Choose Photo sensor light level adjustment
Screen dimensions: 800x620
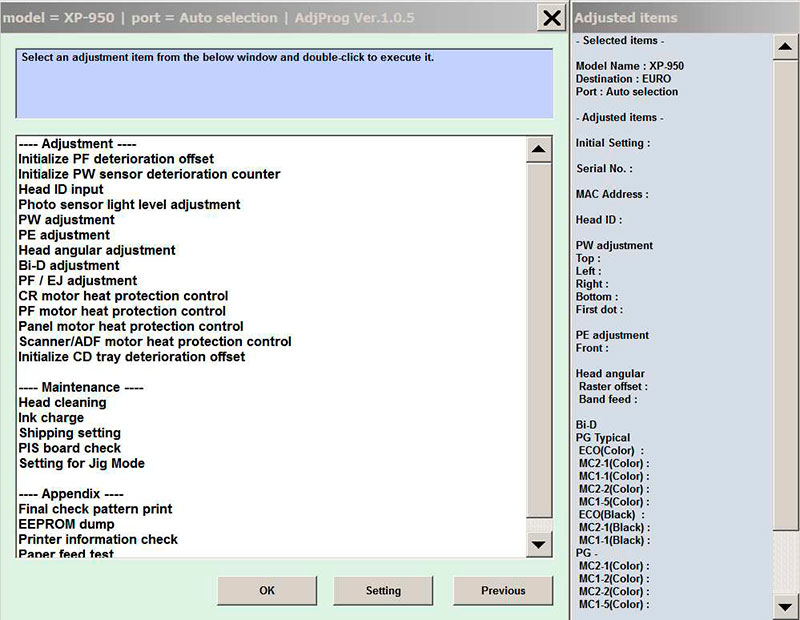(x=130, y=205)
